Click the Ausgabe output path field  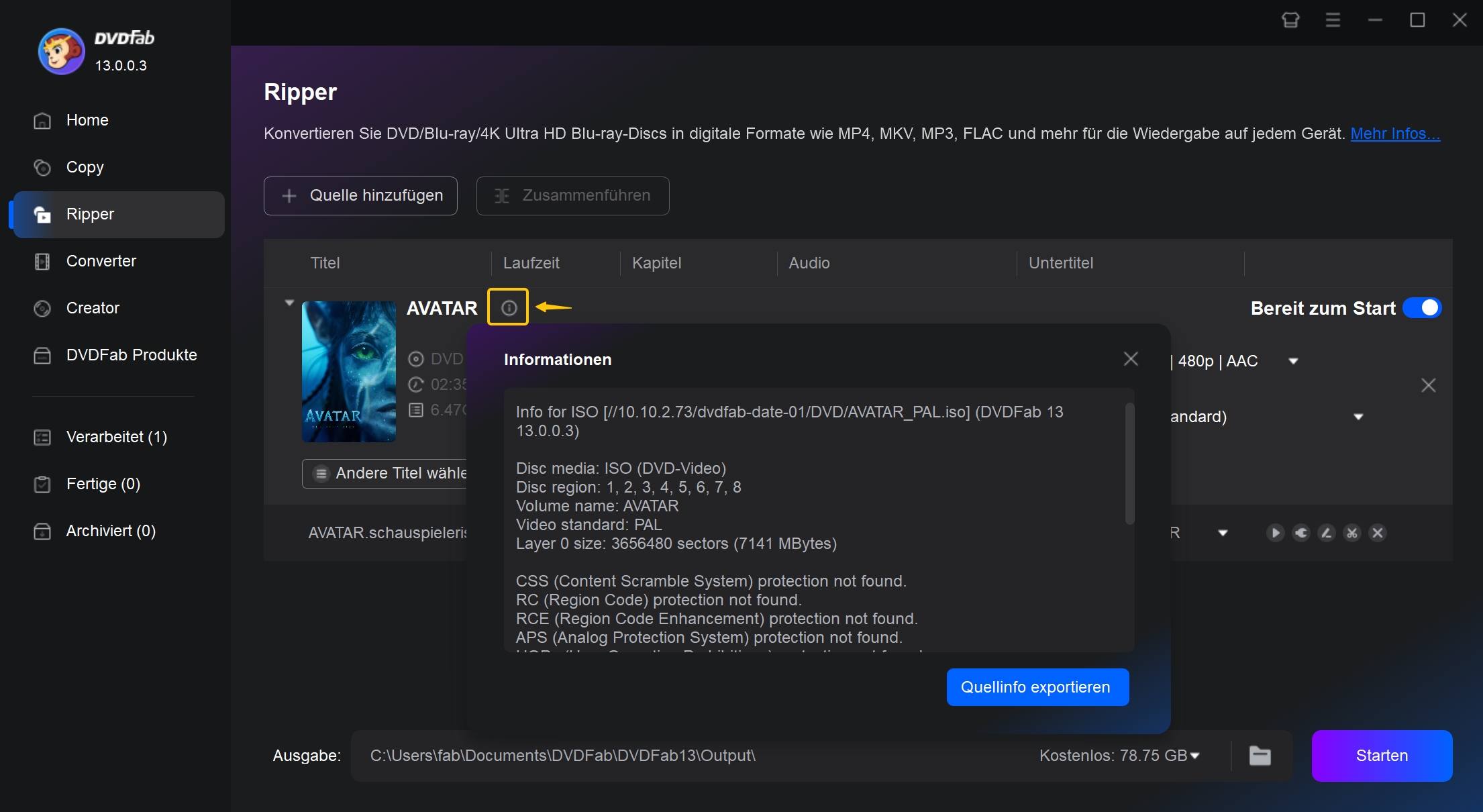click(x=691, y=756)
